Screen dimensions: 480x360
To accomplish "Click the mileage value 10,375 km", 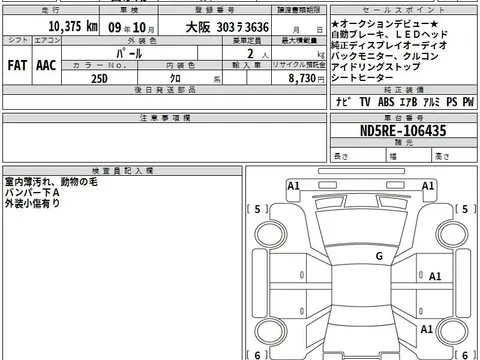I will pos(73,26).
